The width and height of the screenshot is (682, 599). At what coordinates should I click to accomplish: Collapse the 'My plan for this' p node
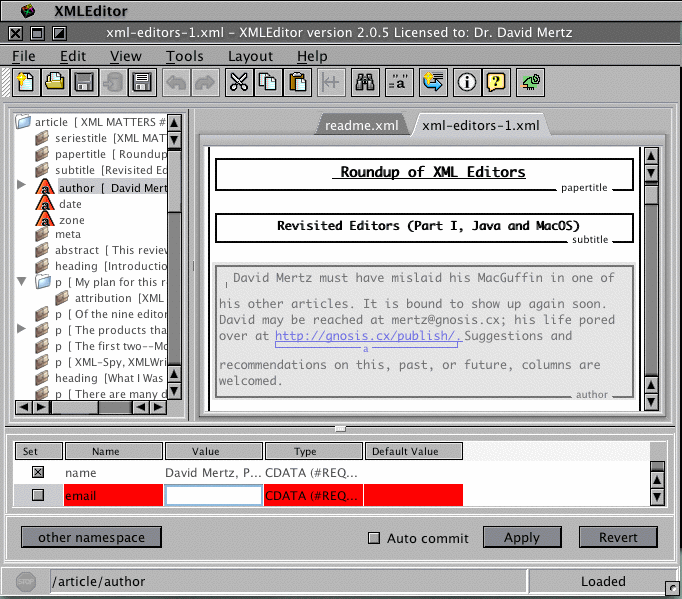(22, 281)
